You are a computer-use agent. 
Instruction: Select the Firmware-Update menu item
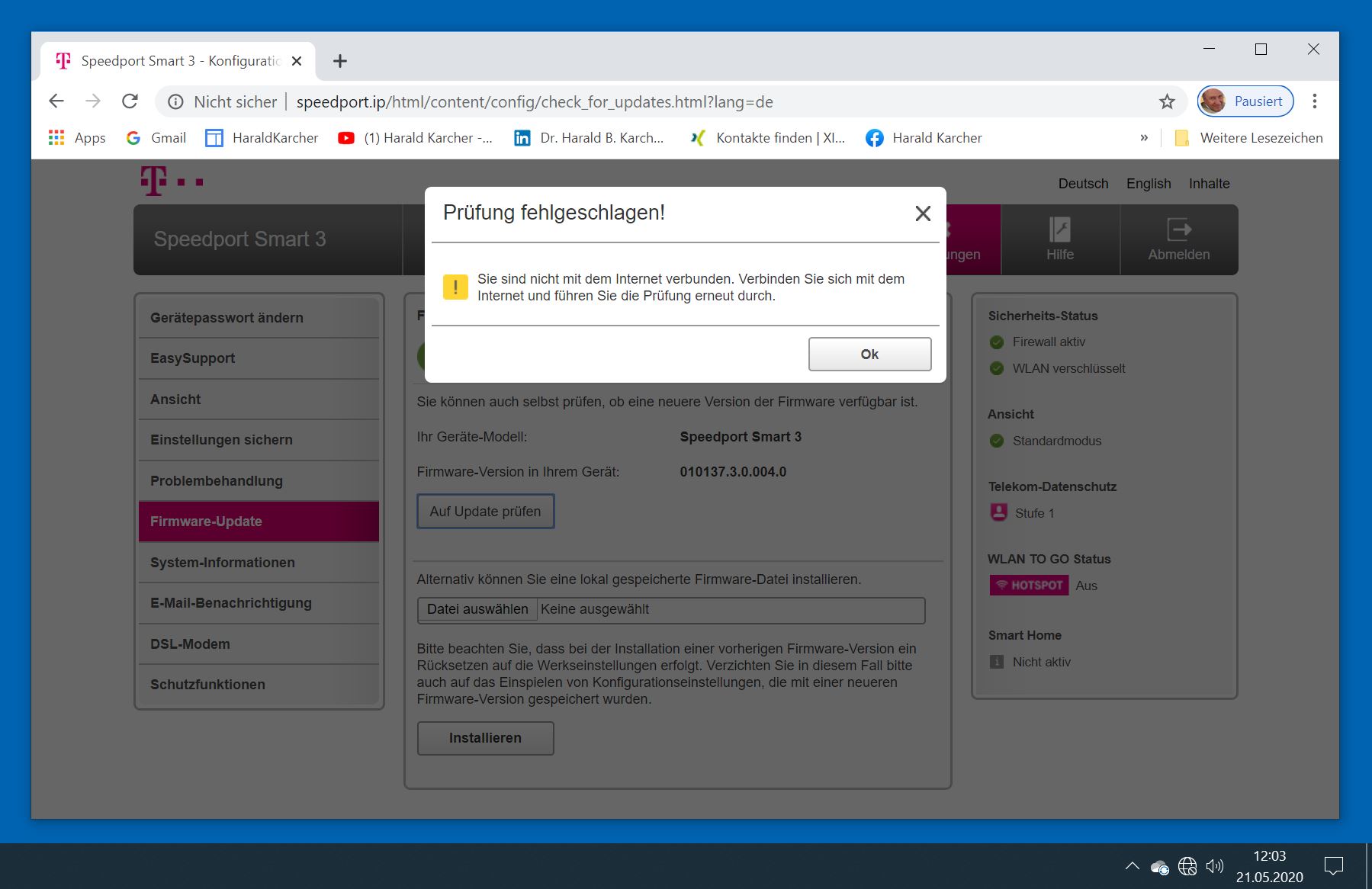tap(259, 522)
